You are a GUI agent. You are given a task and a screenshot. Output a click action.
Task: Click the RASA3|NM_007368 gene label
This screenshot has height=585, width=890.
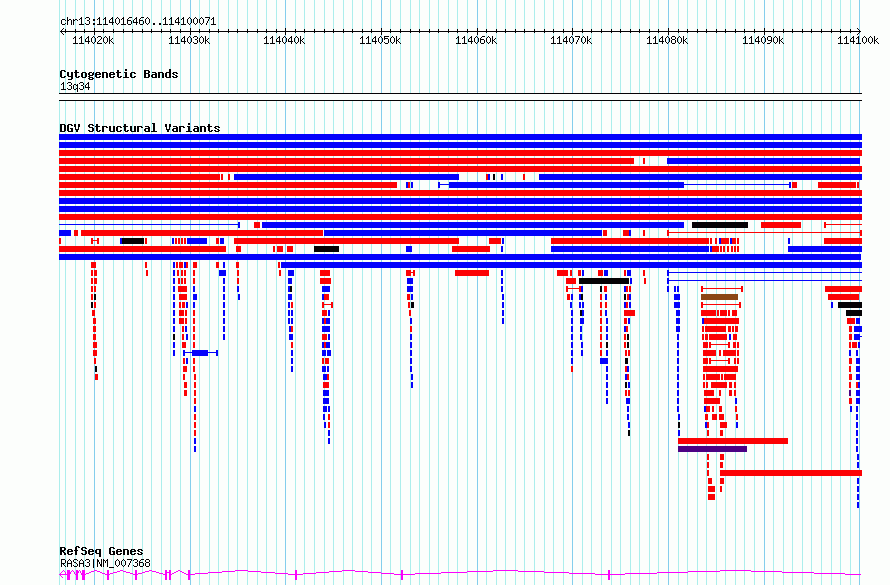click(105, 563)
